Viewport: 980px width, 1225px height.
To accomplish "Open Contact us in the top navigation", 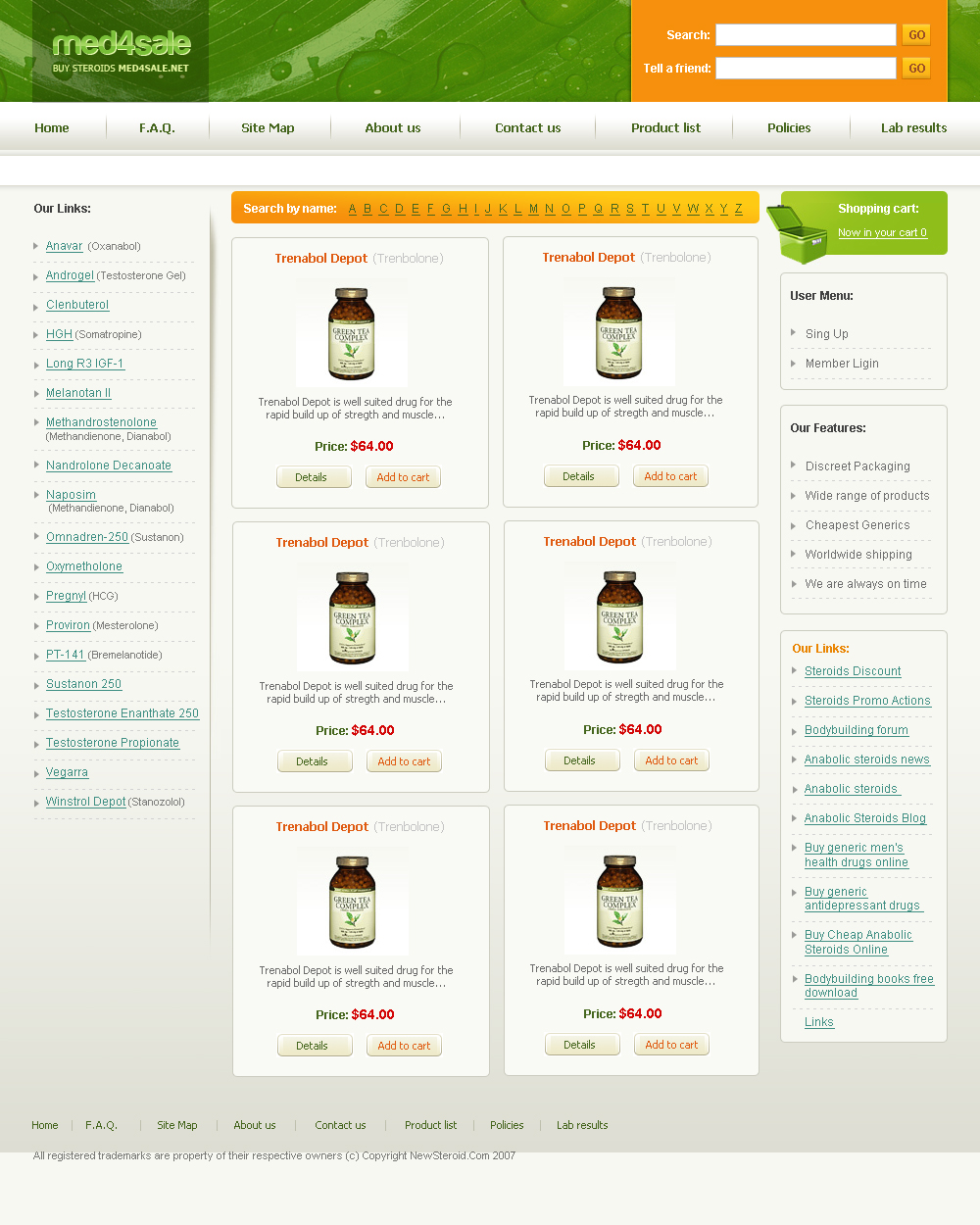I will click(528, 128).
